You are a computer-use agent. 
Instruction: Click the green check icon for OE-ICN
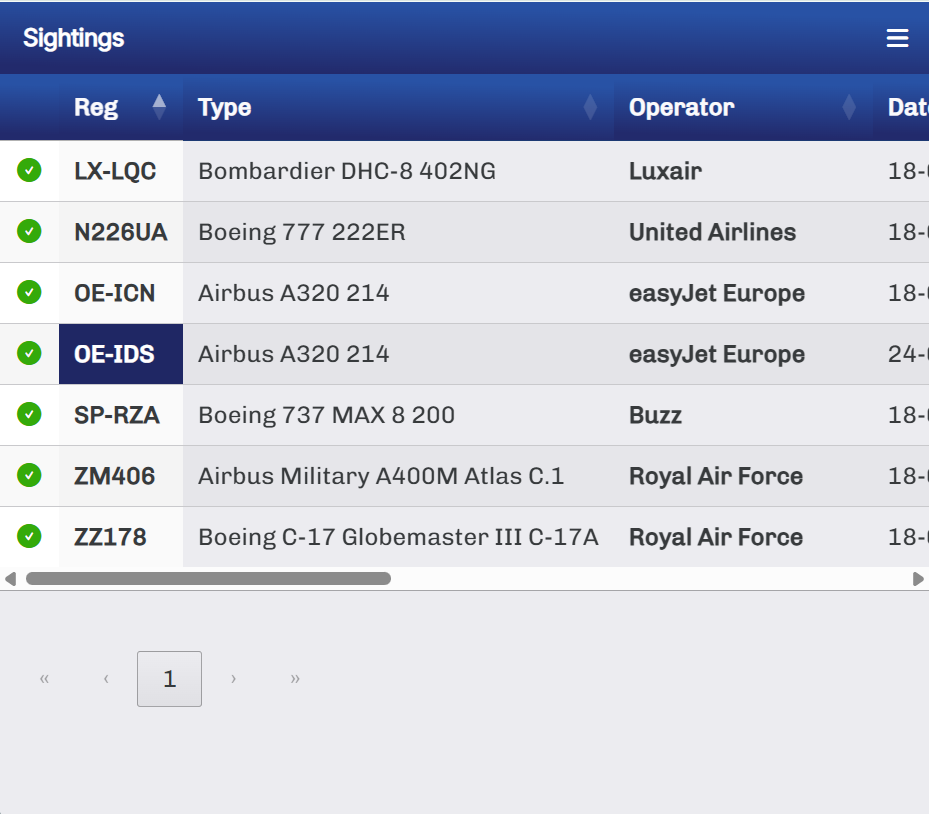tap(29, 292)
